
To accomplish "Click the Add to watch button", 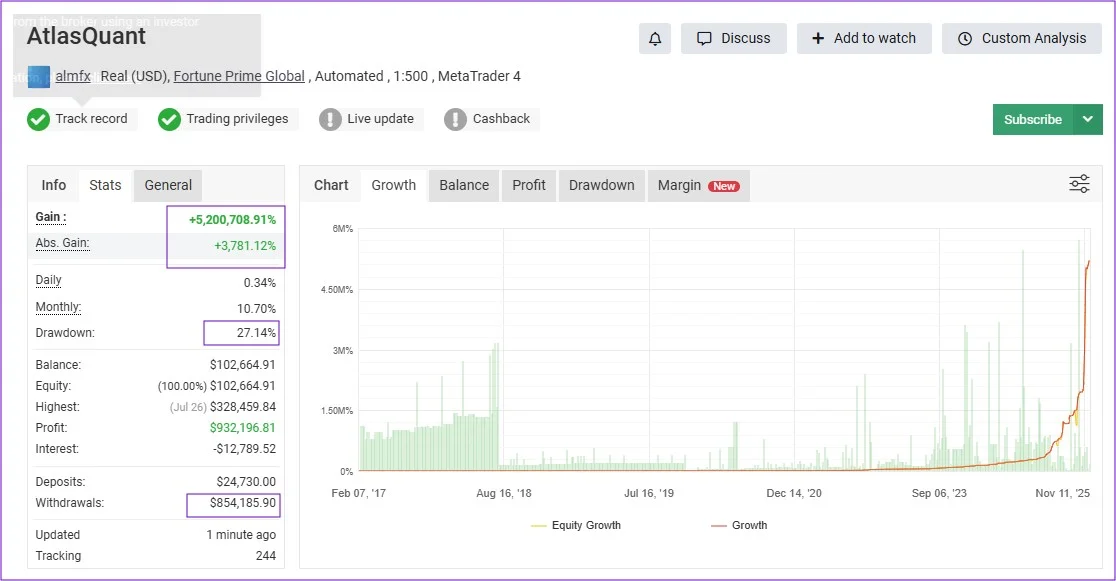I will tap(864, 39).
